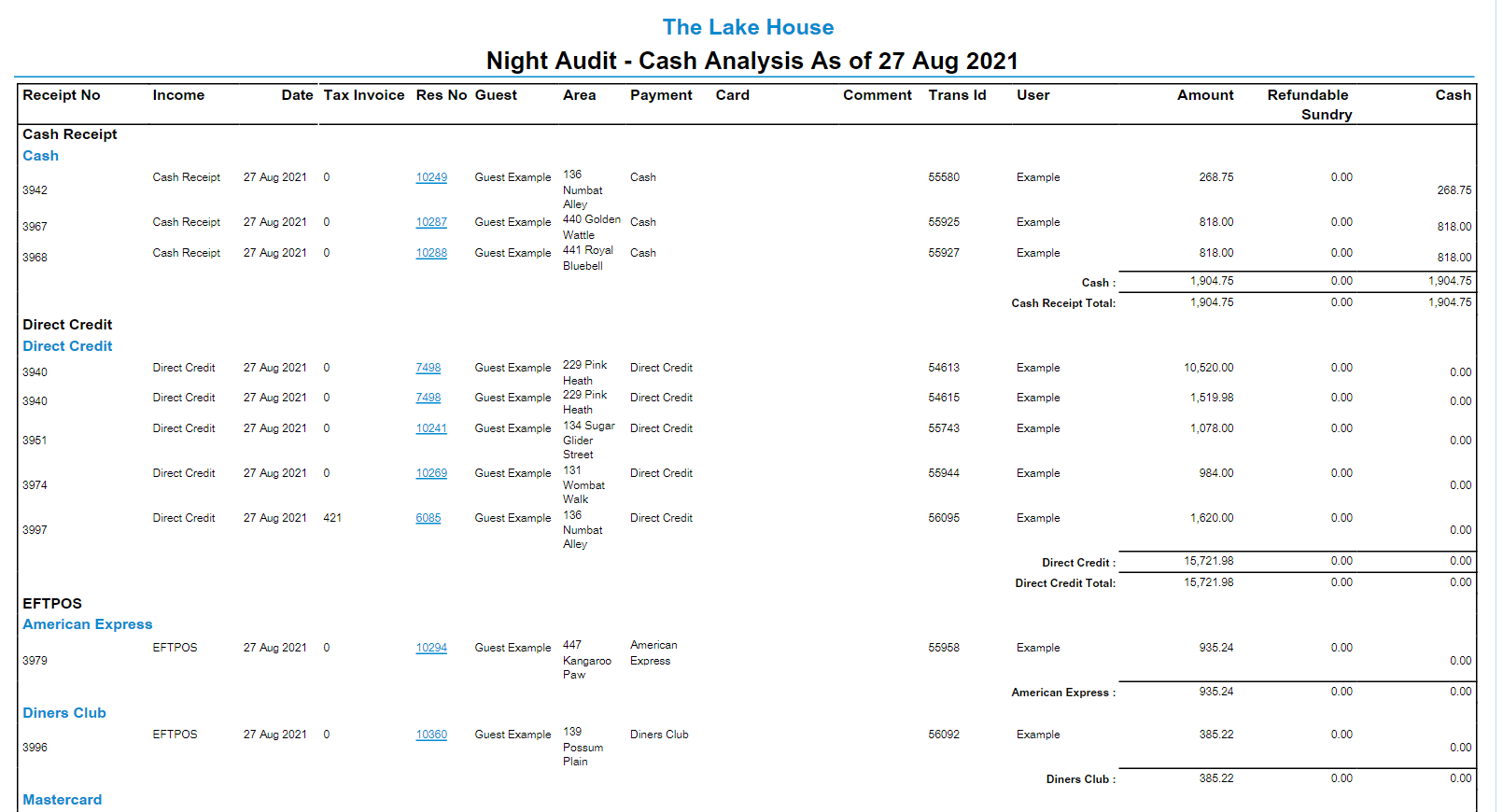Click the 'Trans Id' column header
1503x812 pixels.
pyautogui.click(x=957, y=95)
